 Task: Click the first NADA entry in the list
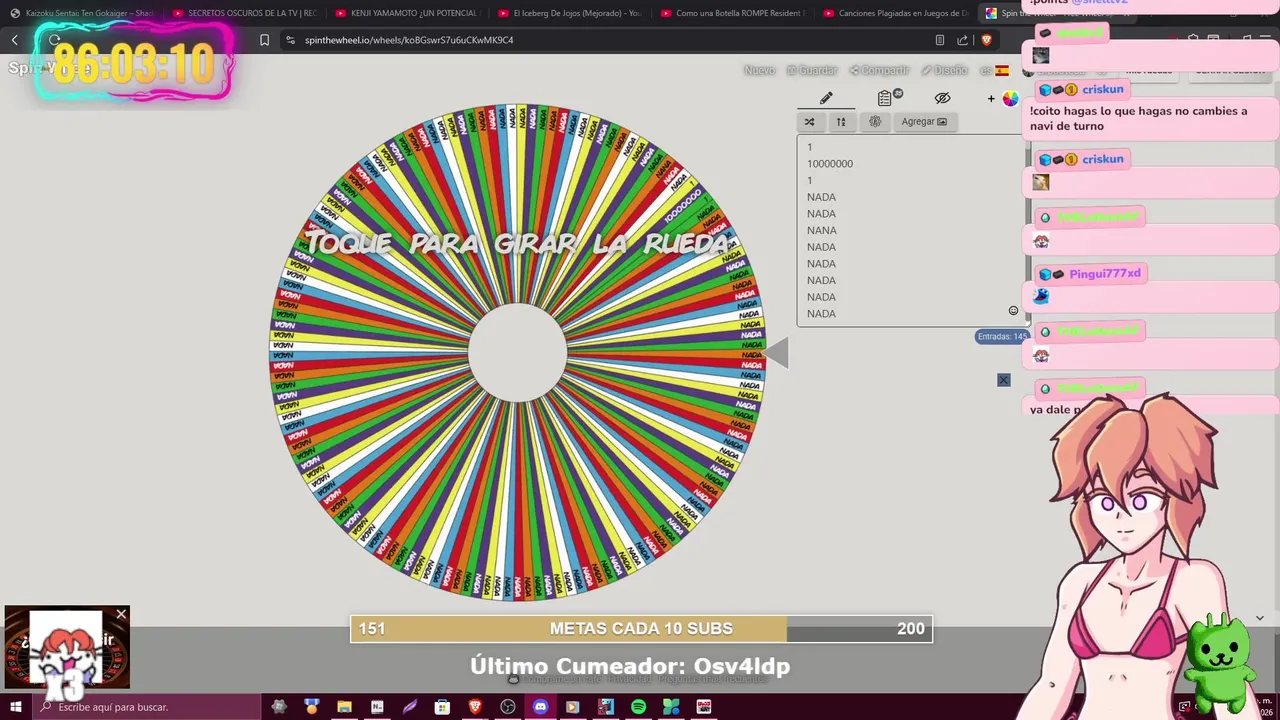821,197
